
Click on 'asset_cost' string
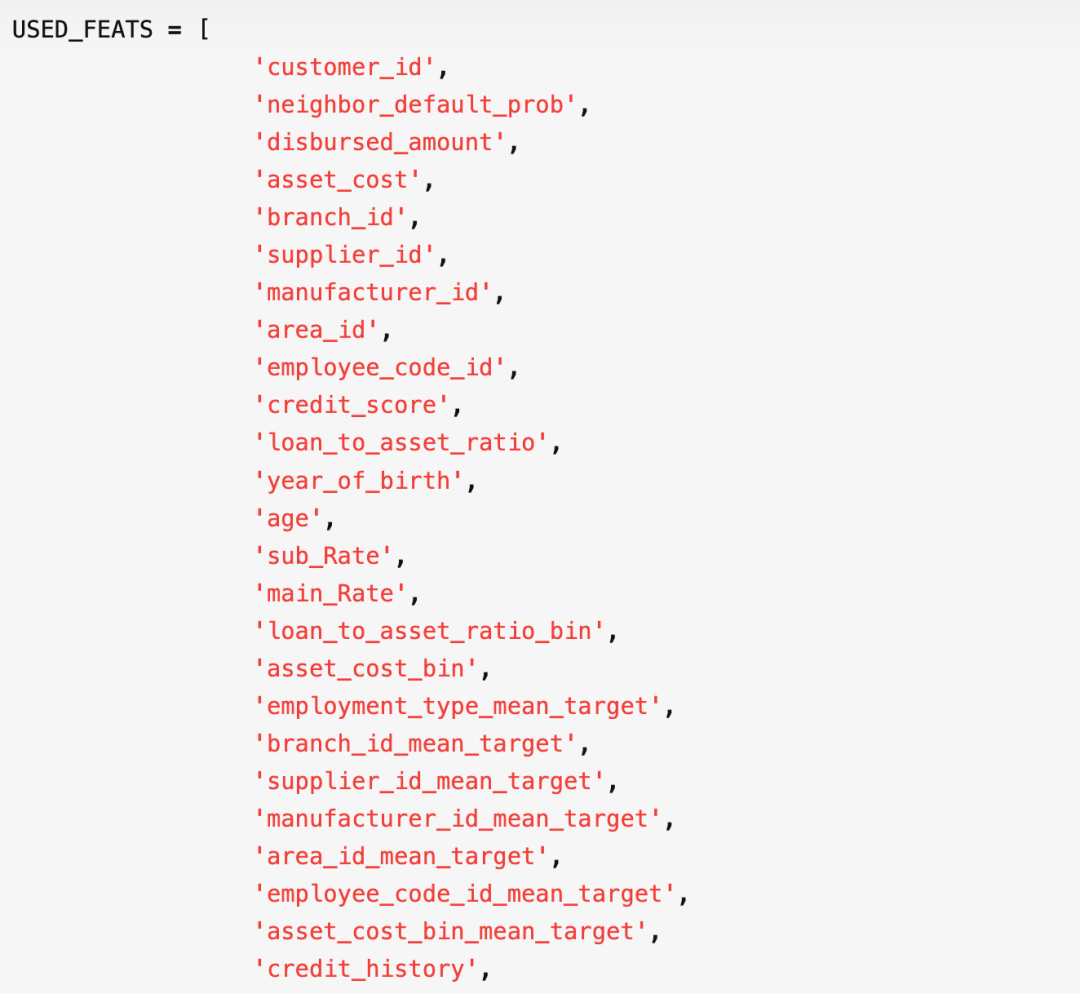point(338,180)
